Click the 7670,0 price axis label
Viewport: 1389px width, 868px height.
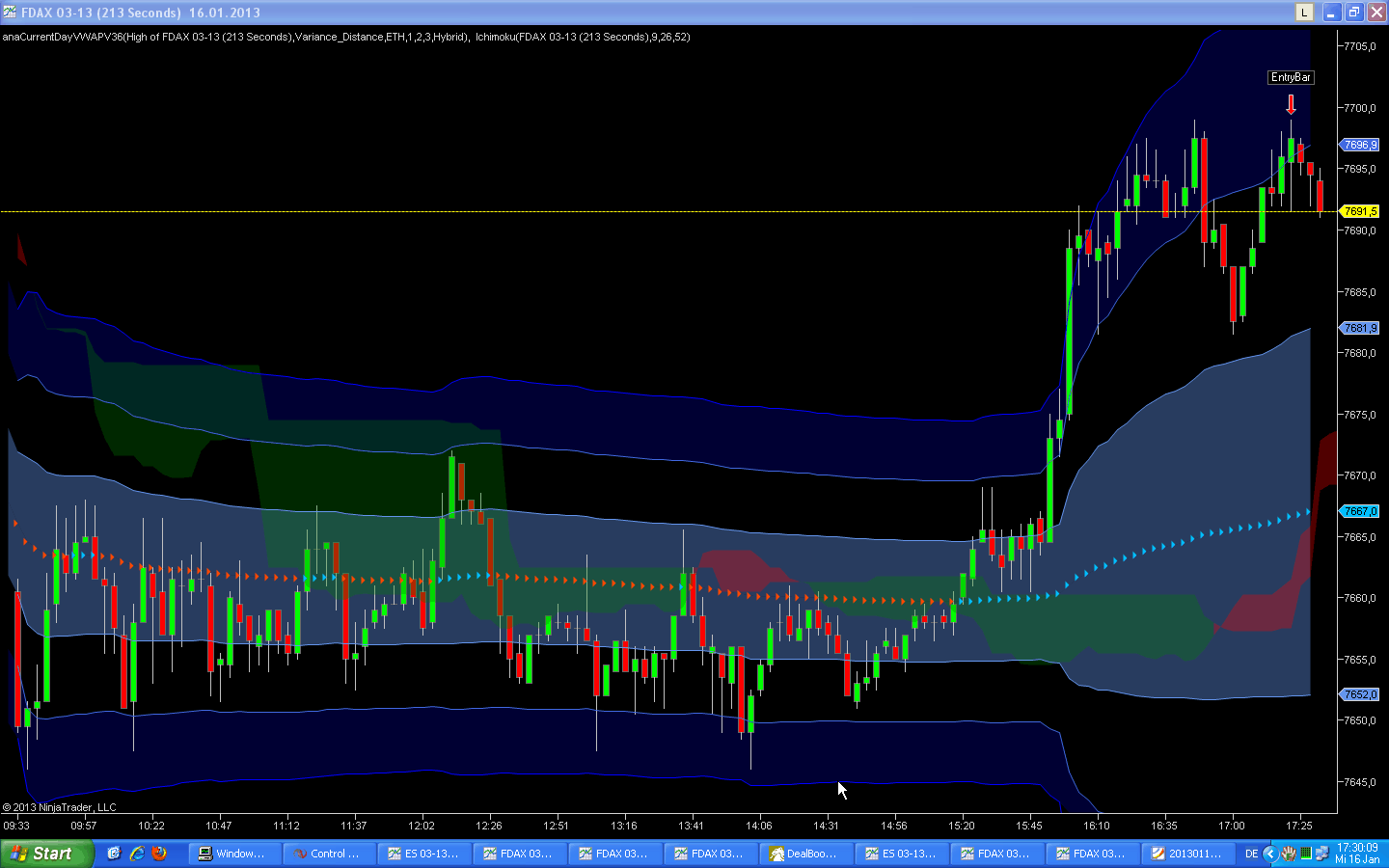click(1360, 475)
